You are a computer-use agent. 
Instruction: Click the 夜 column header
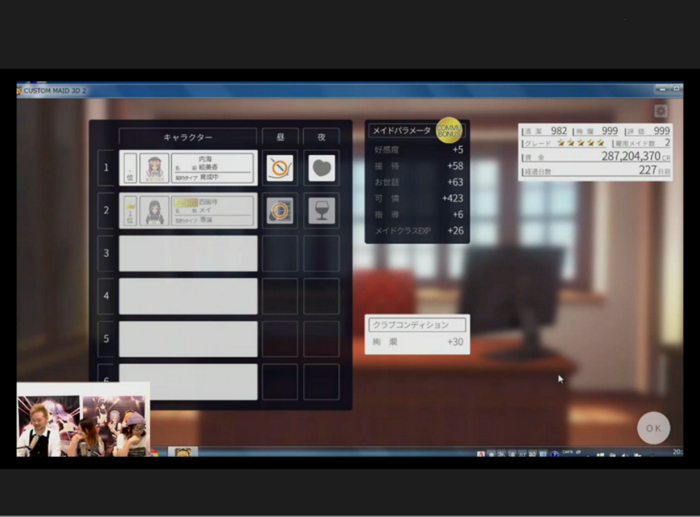coord(321,137)
